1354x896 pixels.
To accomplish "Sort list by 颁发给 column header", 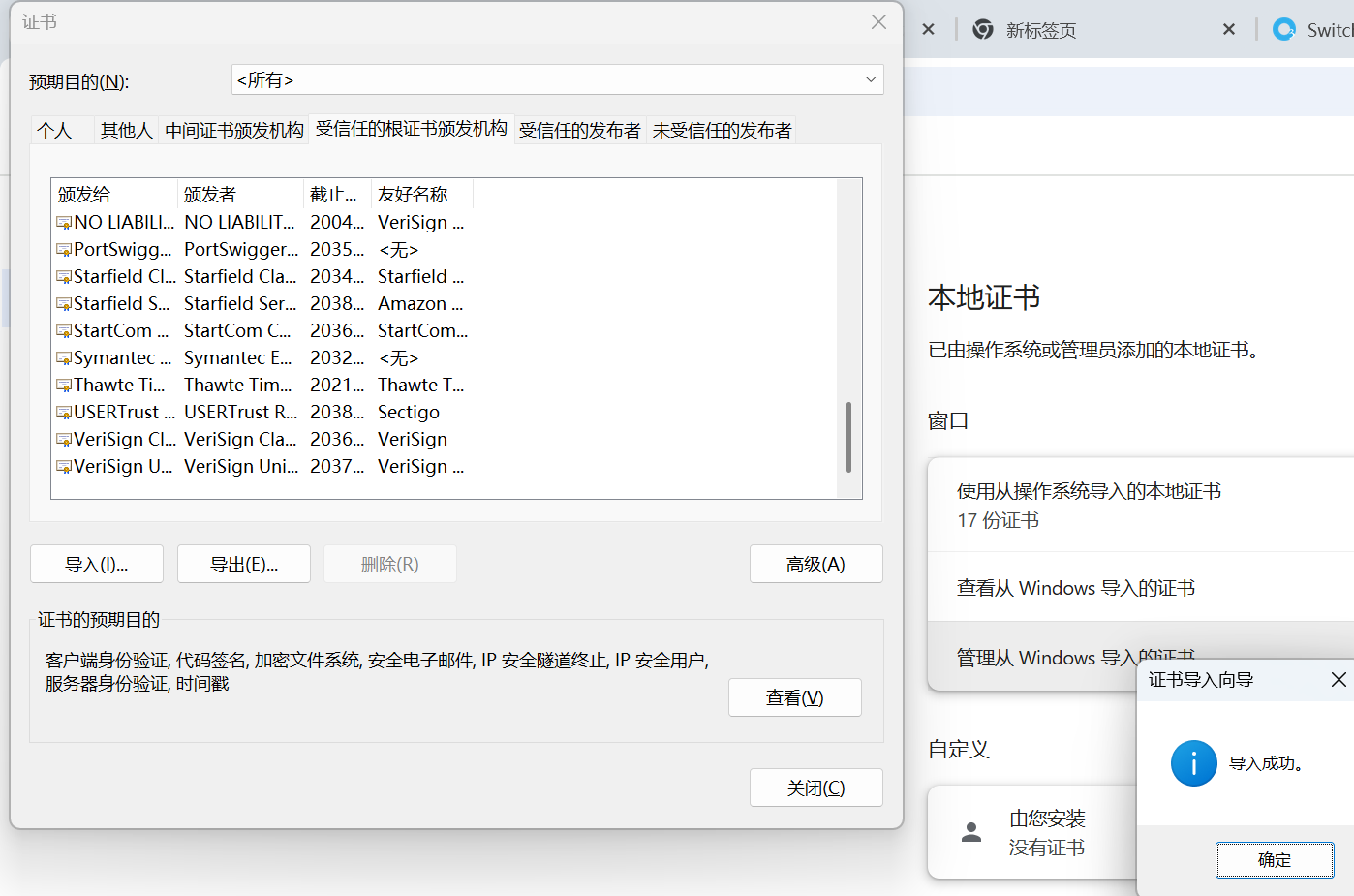I will (114, 194).
